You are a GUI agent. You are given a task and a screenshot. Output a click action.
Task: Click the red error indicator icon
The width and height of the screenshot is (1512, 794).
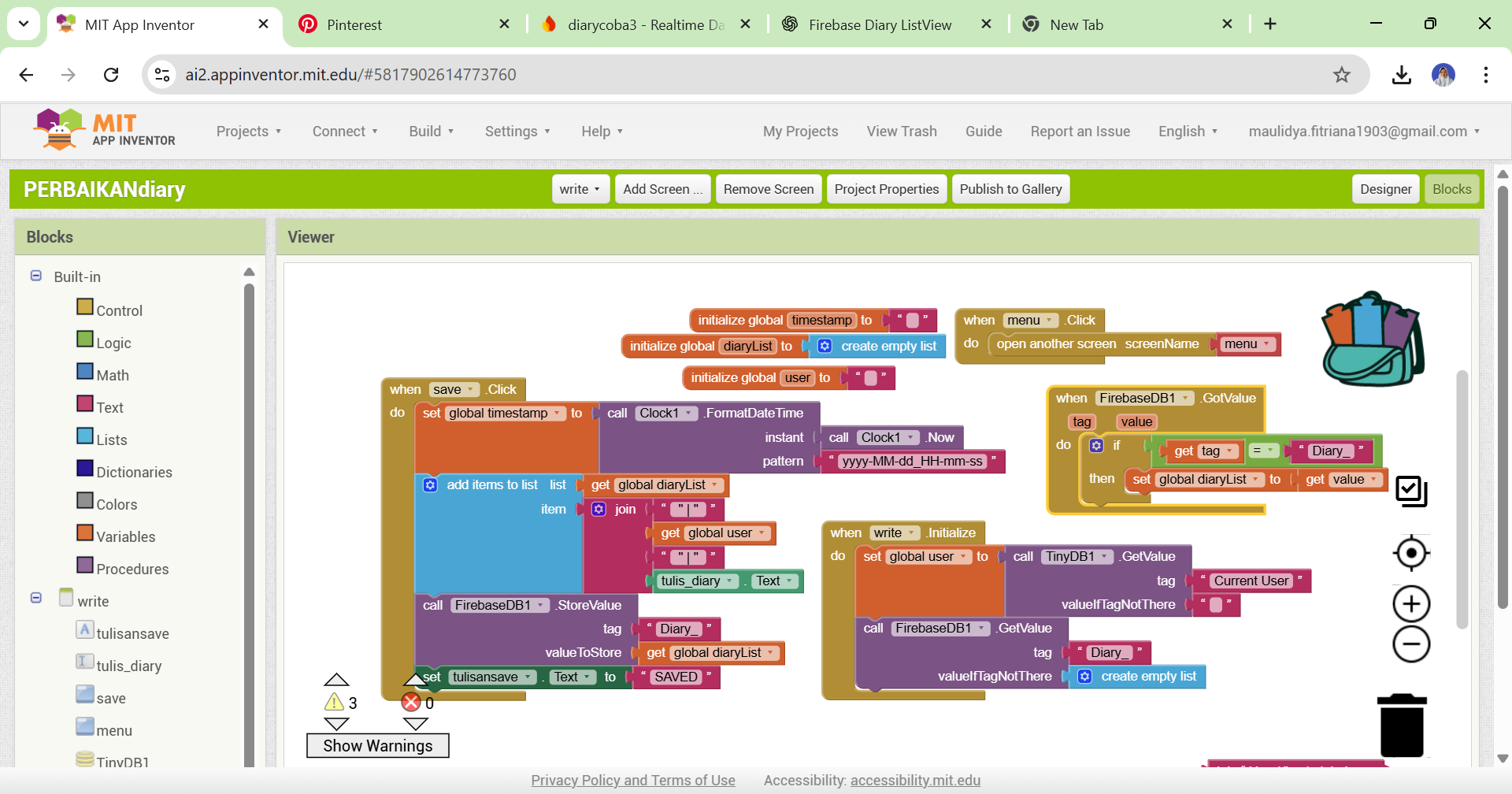coord(411,702)
